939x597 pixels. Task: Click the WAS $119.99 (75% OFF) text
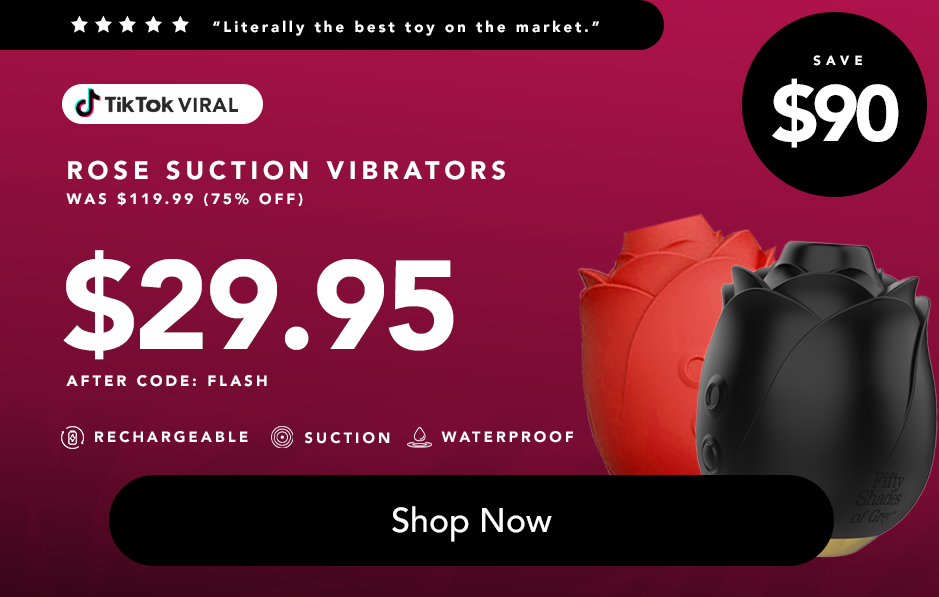pyautogui.click(x=185, y=199)
